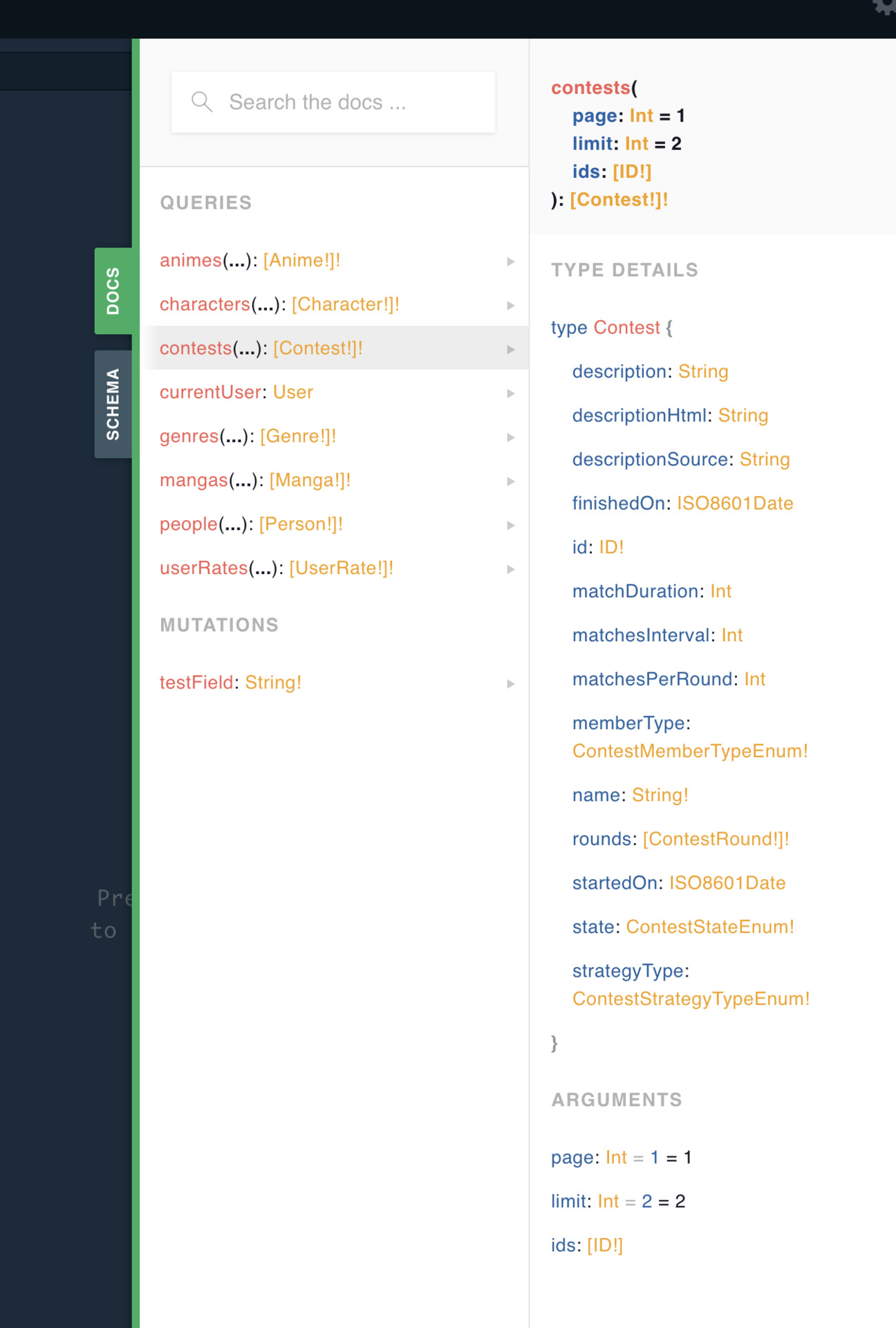Click the Contest return type in signature
The width and height of the screenshot is (896, 1328).
[x=618, y=200]
